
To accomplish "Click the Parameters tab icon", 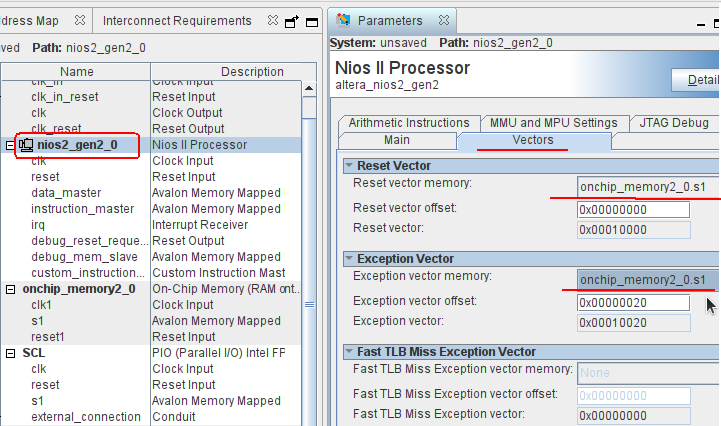I will [x=343, y=20].
